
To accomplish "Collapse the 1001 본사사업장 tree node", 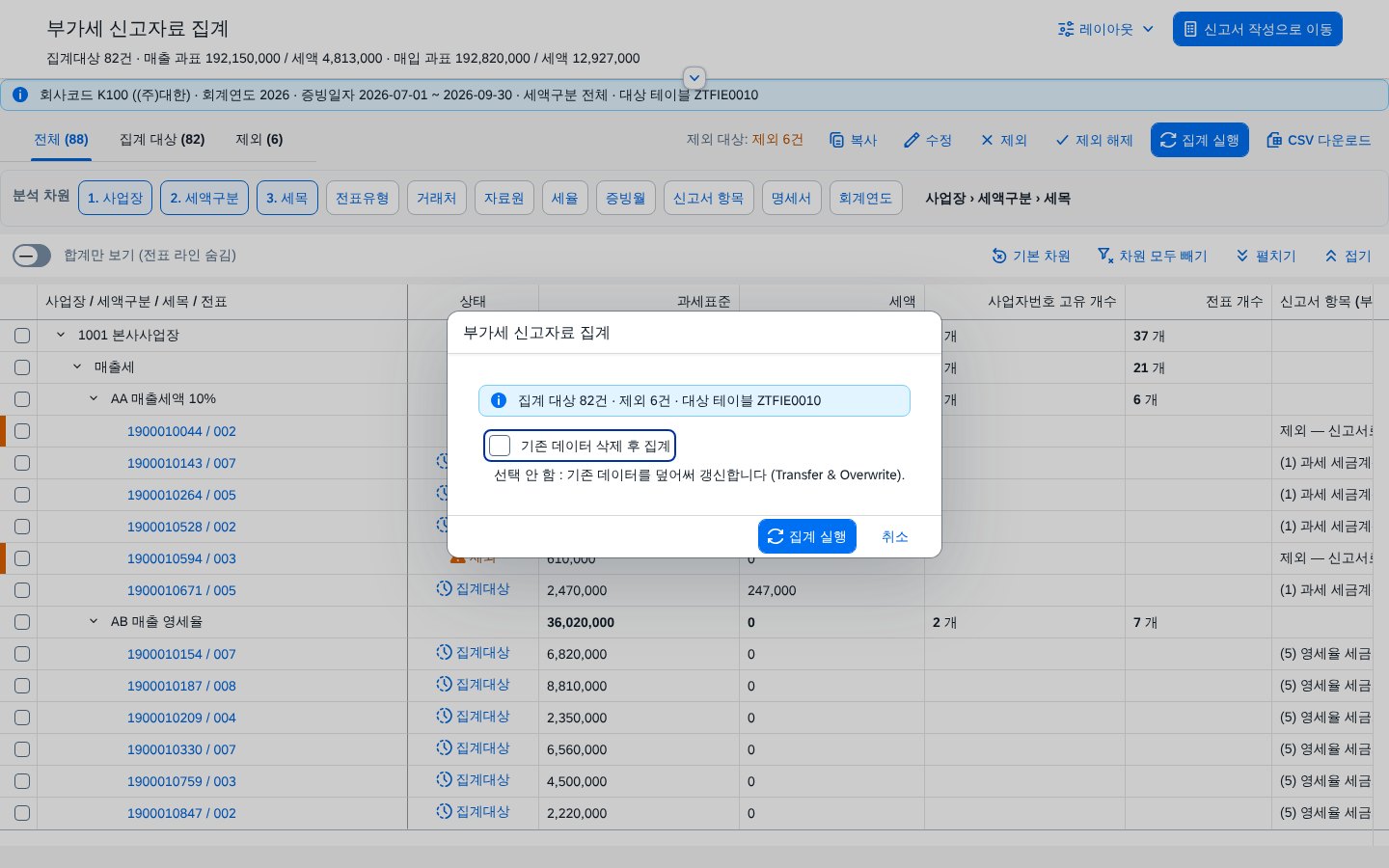I will click(61, 335).
